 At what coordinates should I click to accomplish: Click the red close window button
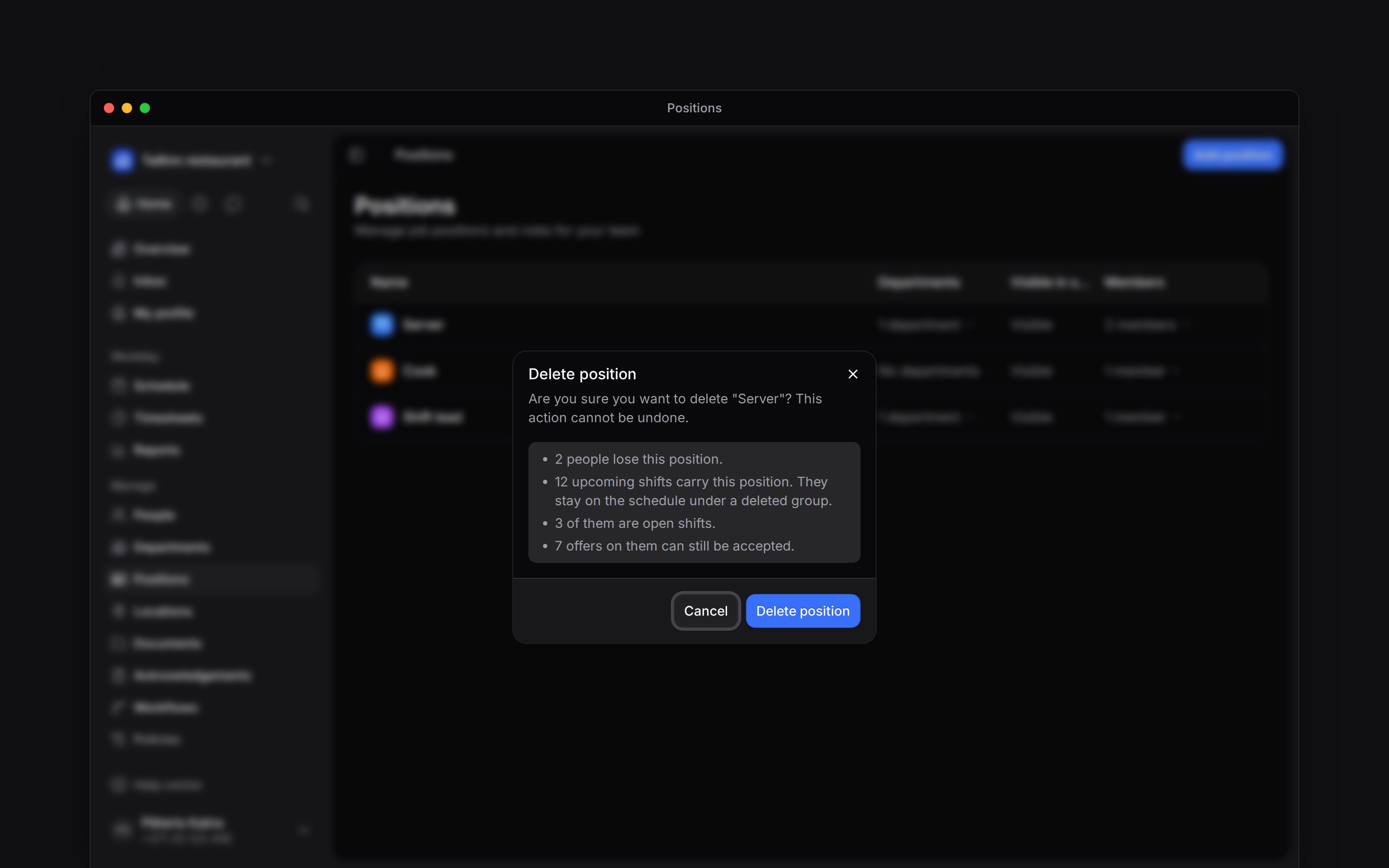pos(109,108)
